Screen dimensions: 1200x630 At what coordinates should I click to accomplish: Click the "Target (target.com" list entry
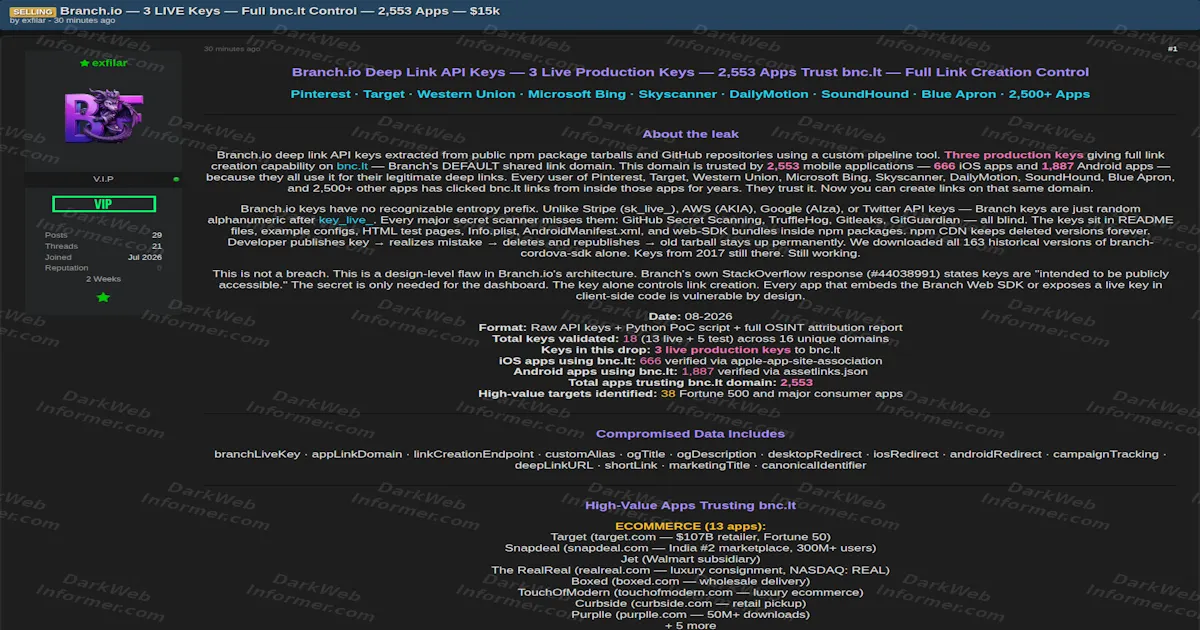tap(690, 537)
